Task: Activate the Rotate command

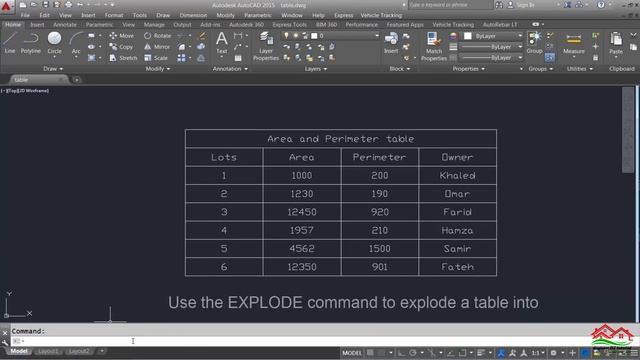Action: click(x=157, y=36)
